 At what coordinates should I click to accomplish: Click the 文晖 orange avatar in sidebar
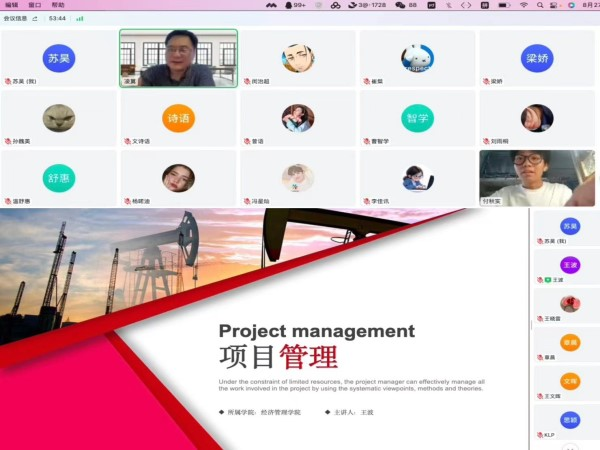coord(570,381)
